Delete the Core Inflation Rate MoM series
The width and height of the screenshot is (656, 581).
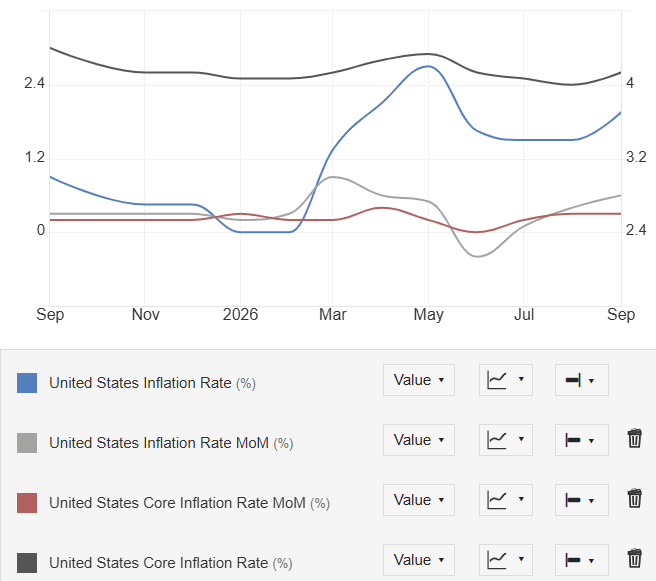pos(634,499)
